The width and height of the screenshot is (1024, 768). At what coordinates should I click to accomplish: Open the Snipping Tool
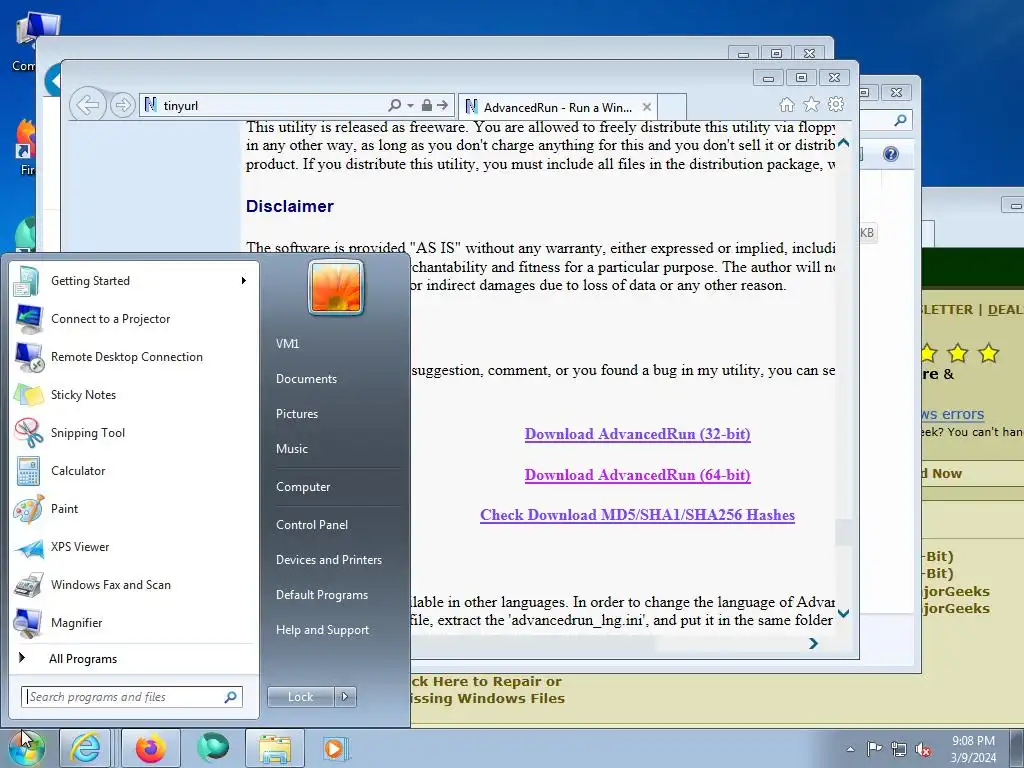pos(133,432)
